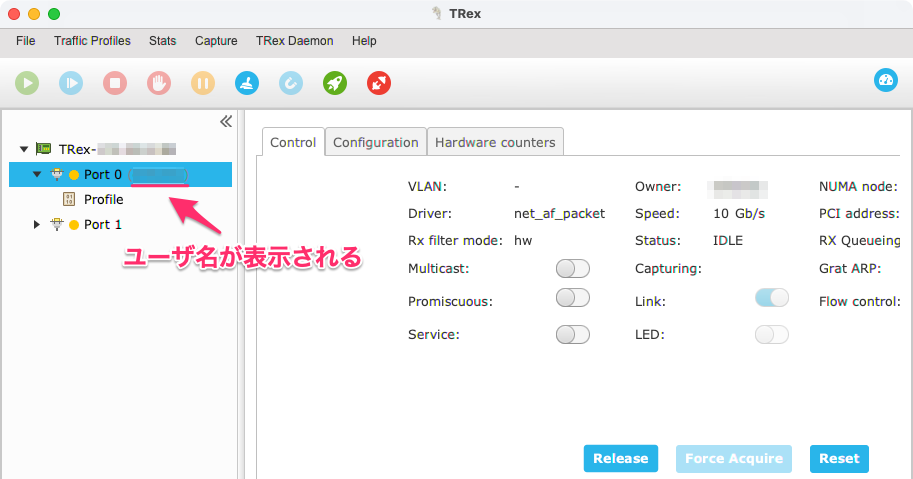Click the TRex server board icon
This screenshot has width=913, height=479.
point(43,149)
